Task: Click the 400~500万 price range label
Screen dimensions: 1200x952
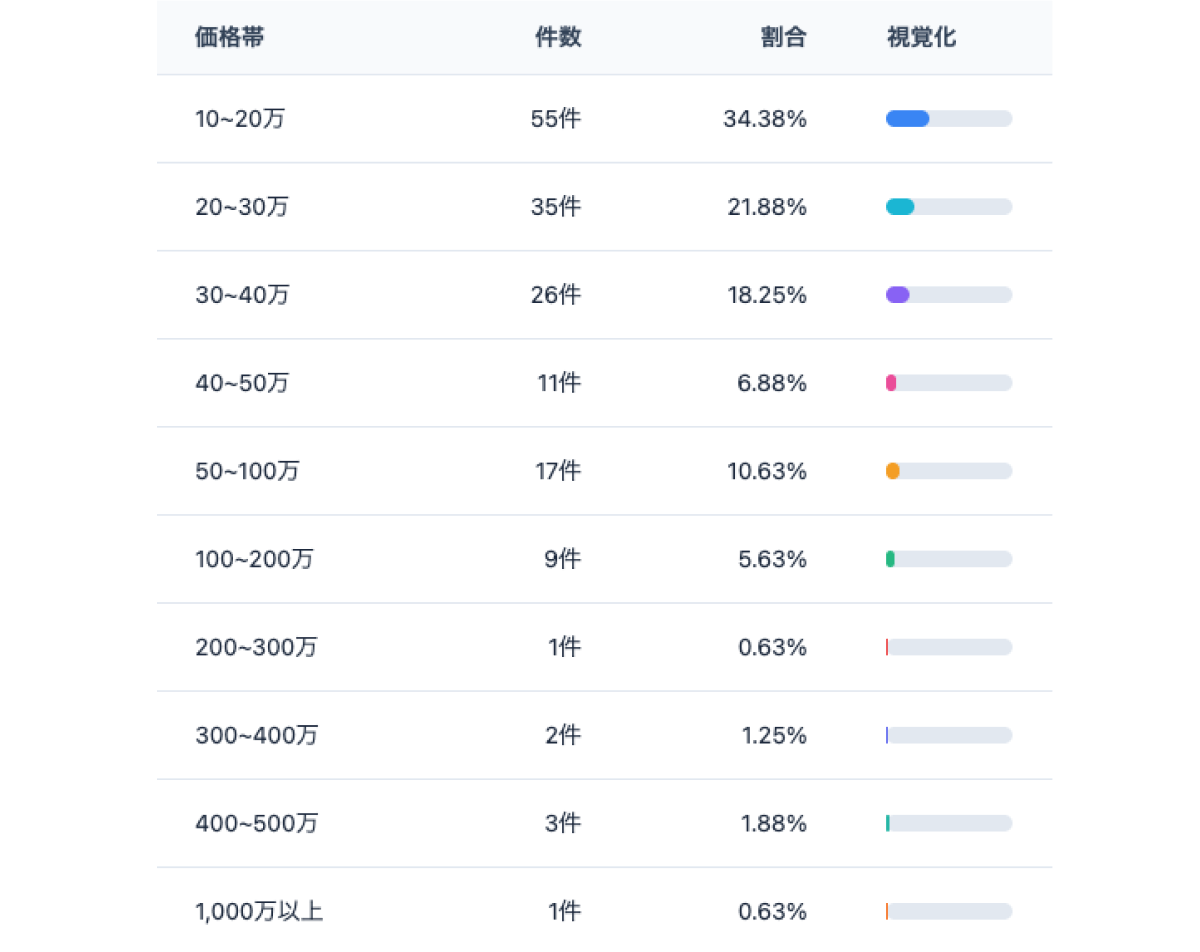Action: click(257, 823)
